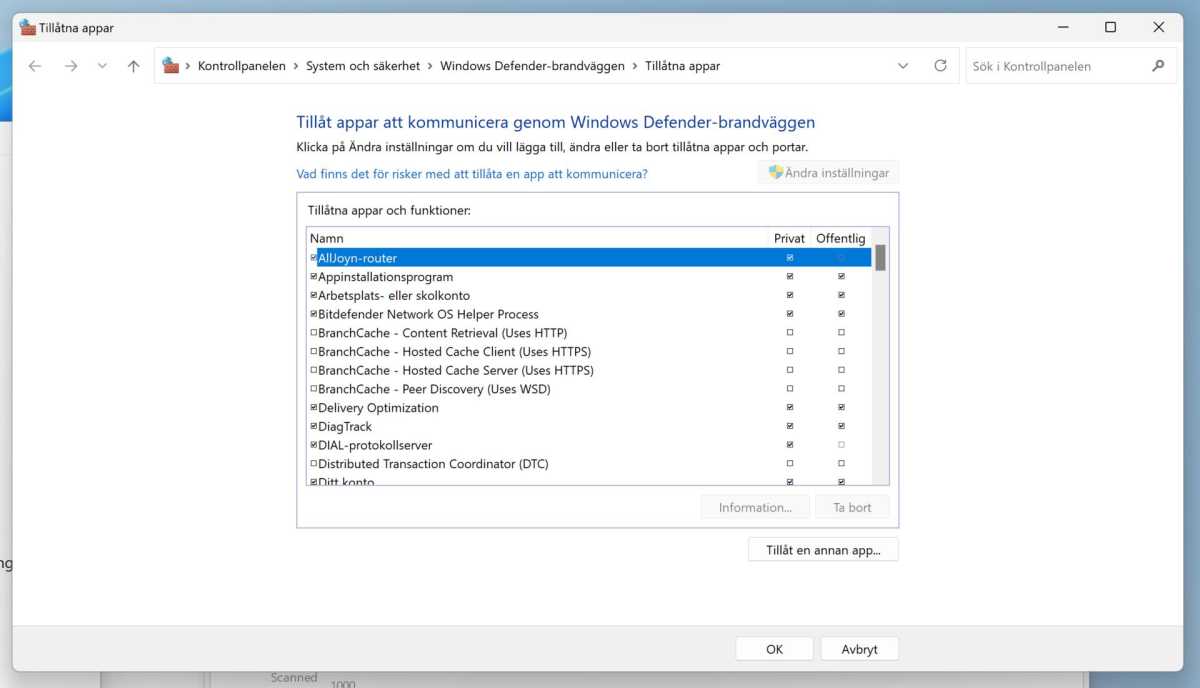Maximize the Tillåtna appar window
Viewport: 1200px width, 688px height.
coord(1110,27)
